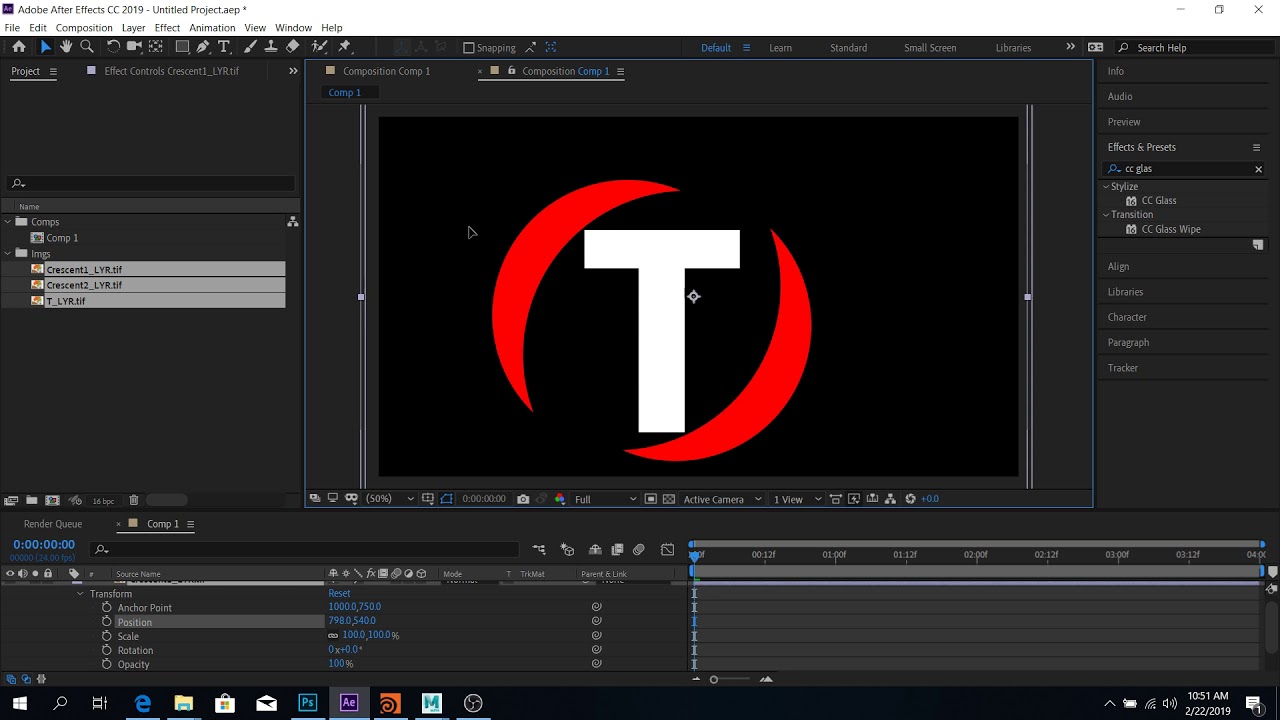Toggle the transparency grid in viewer

click(x=669, y=499)
